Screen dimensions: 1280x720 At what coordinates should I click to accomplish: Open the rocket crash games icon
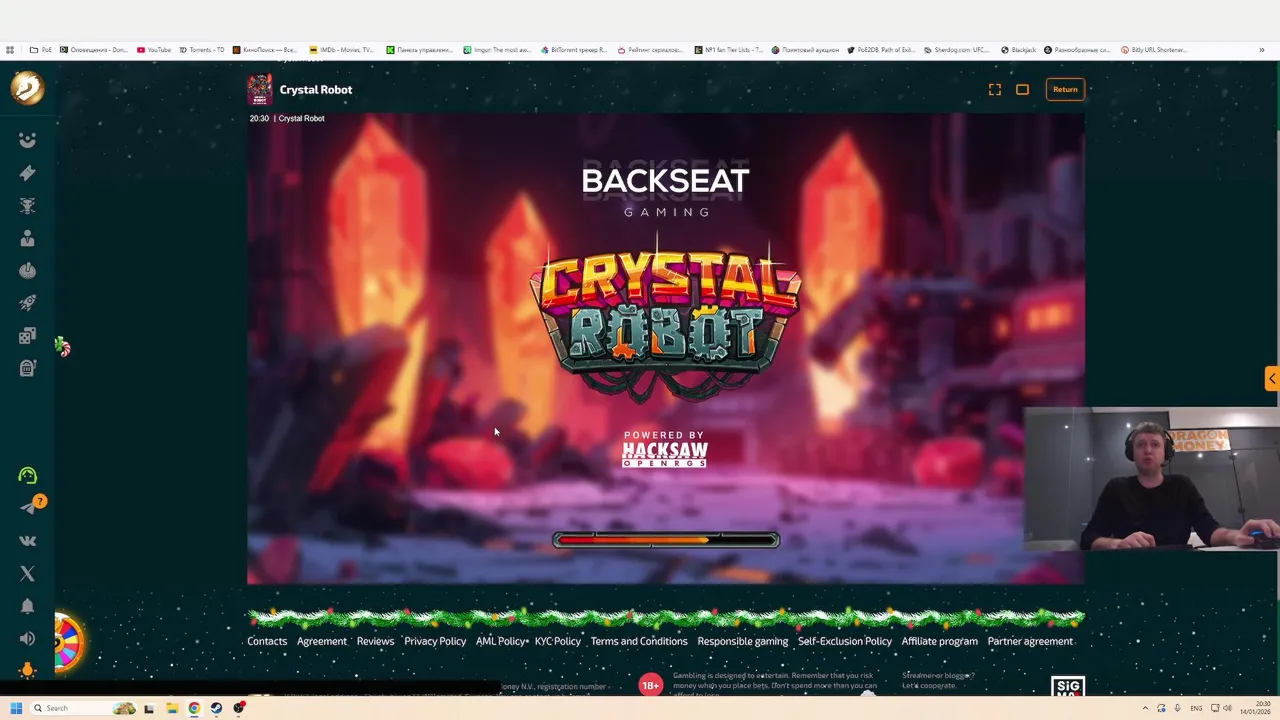click(x=27, y=303)
